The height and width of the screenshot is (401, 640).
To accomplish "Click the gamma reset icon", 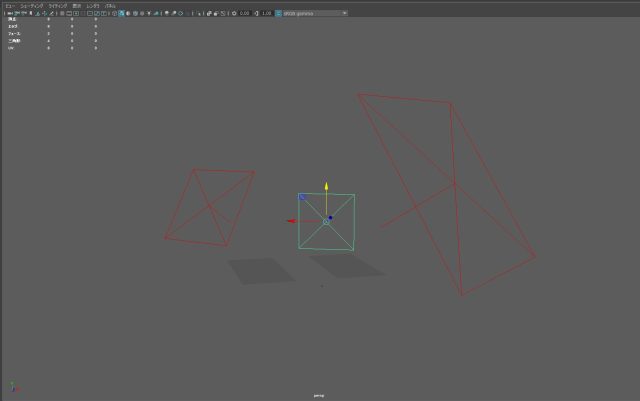I will pyautogui.click(x=255, y=13).
